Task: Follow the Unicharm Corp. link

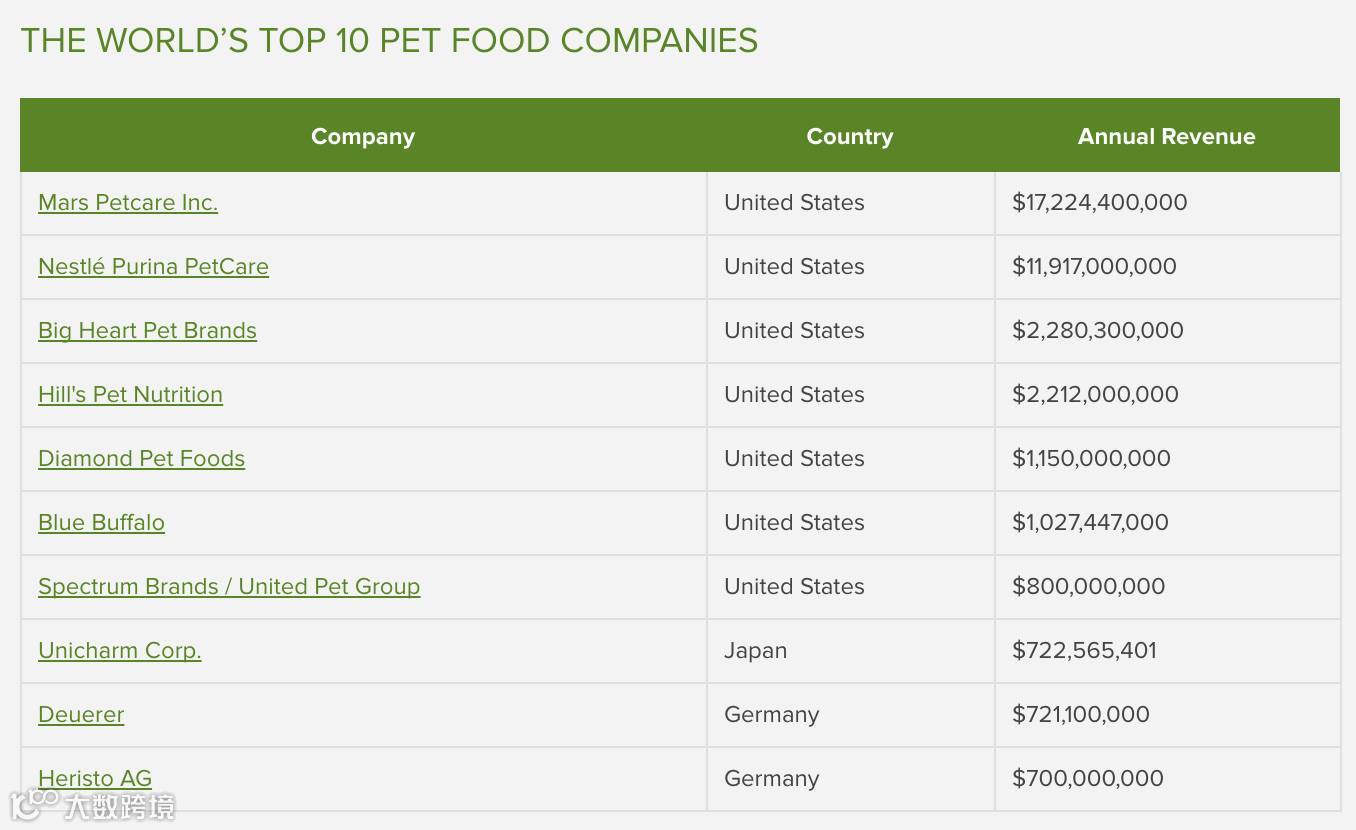Action: pos(120,651)
